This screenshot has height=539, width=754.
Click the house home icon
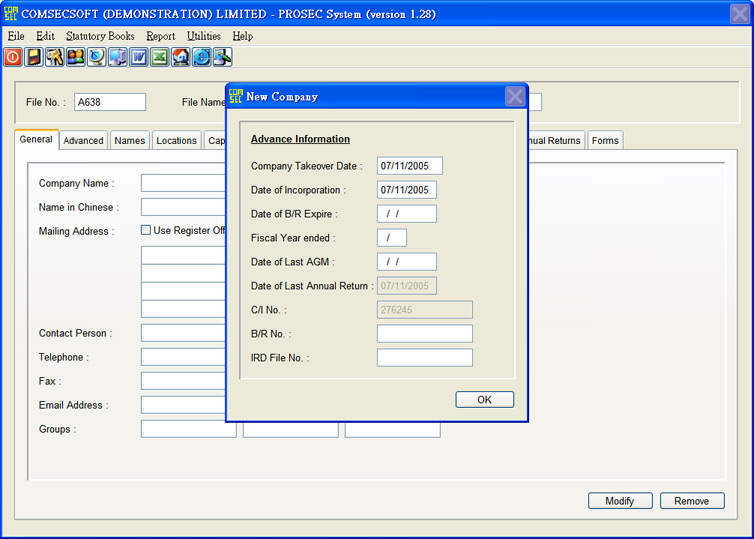(180, 57)
